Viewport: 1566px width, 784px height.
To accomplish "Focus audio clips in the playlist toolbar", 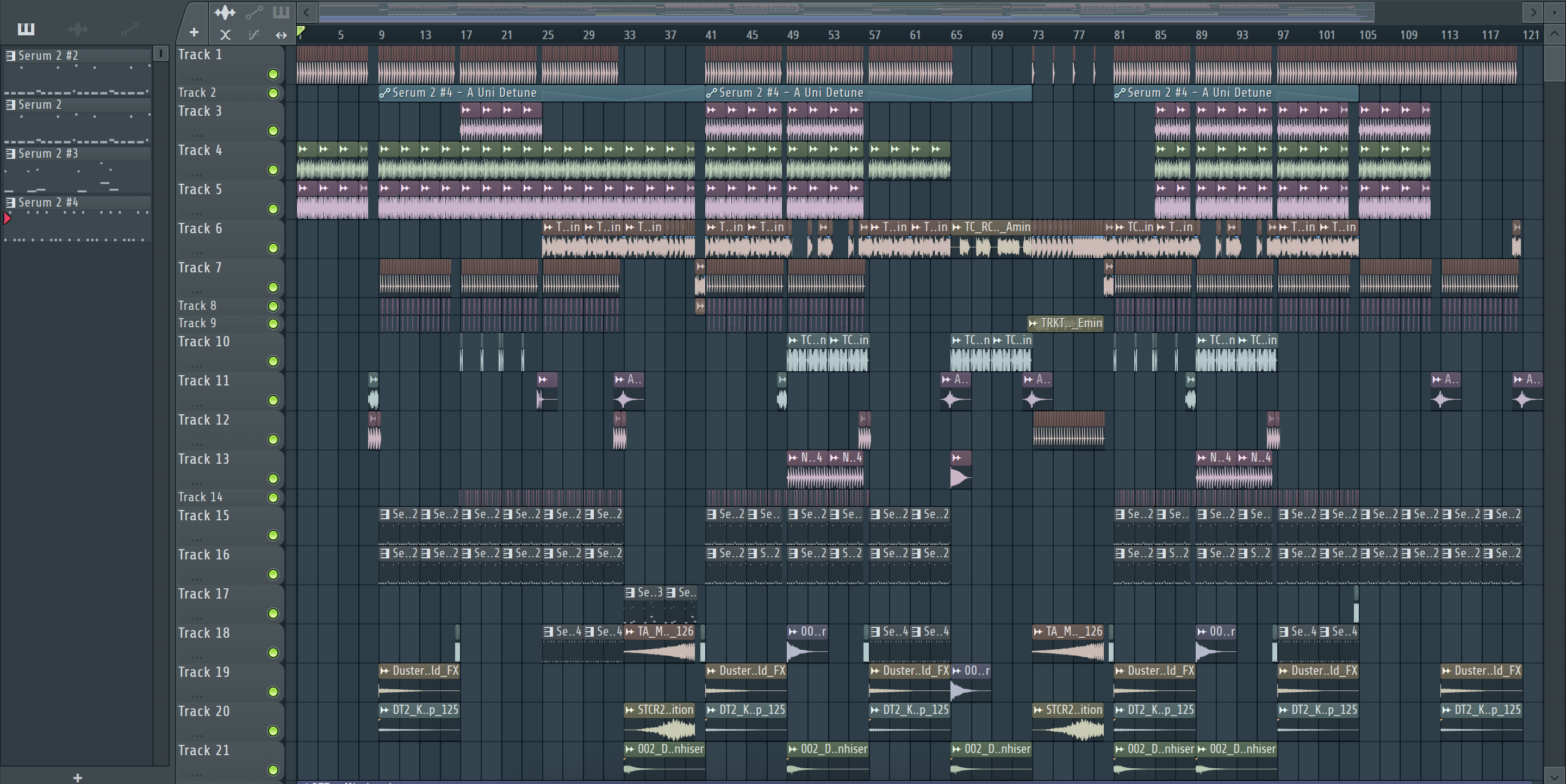I will pyautogui.click(x=225, y=11).
